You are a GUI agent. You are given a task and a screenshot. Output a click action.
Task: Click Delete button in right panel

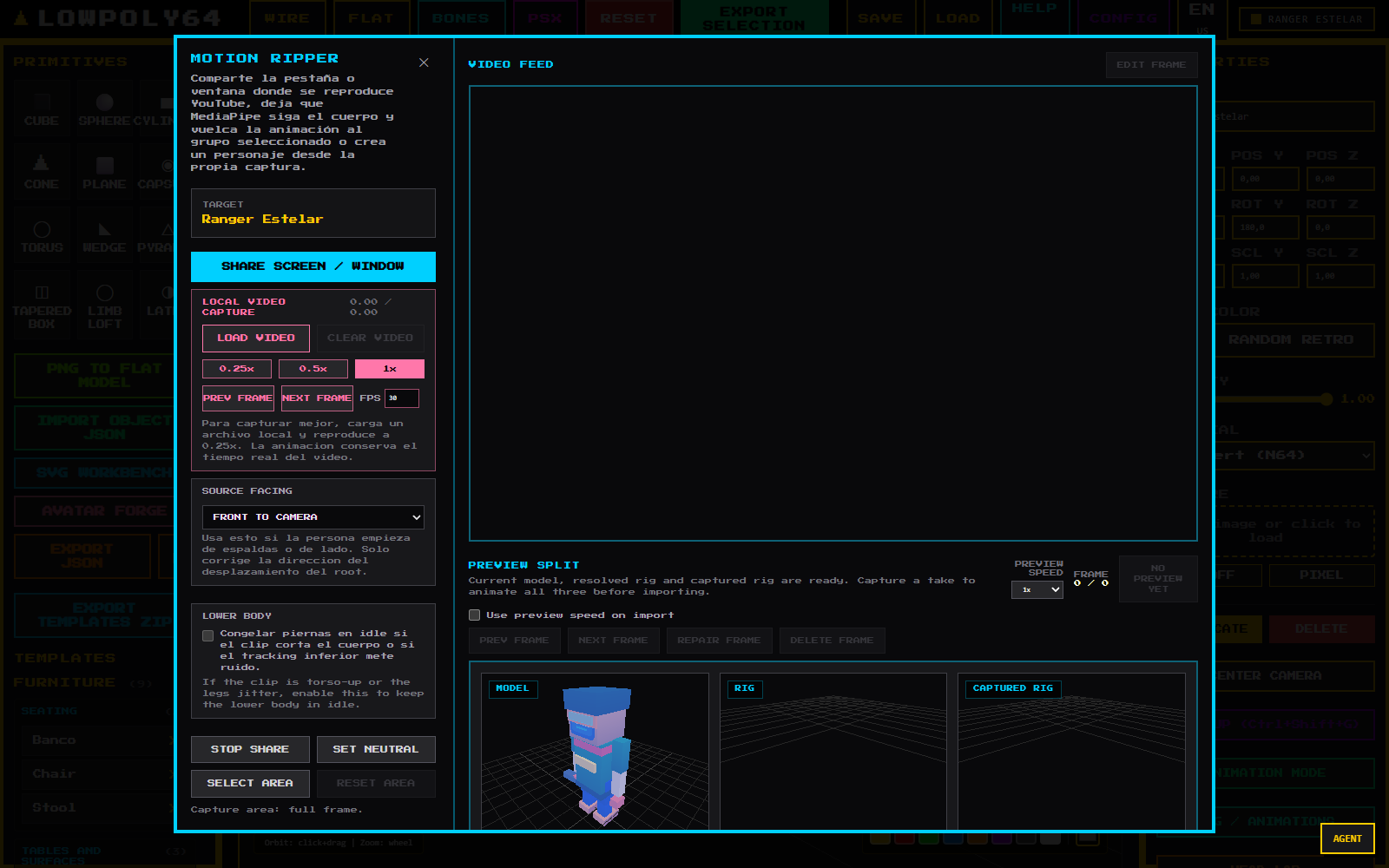[1321, 629]
